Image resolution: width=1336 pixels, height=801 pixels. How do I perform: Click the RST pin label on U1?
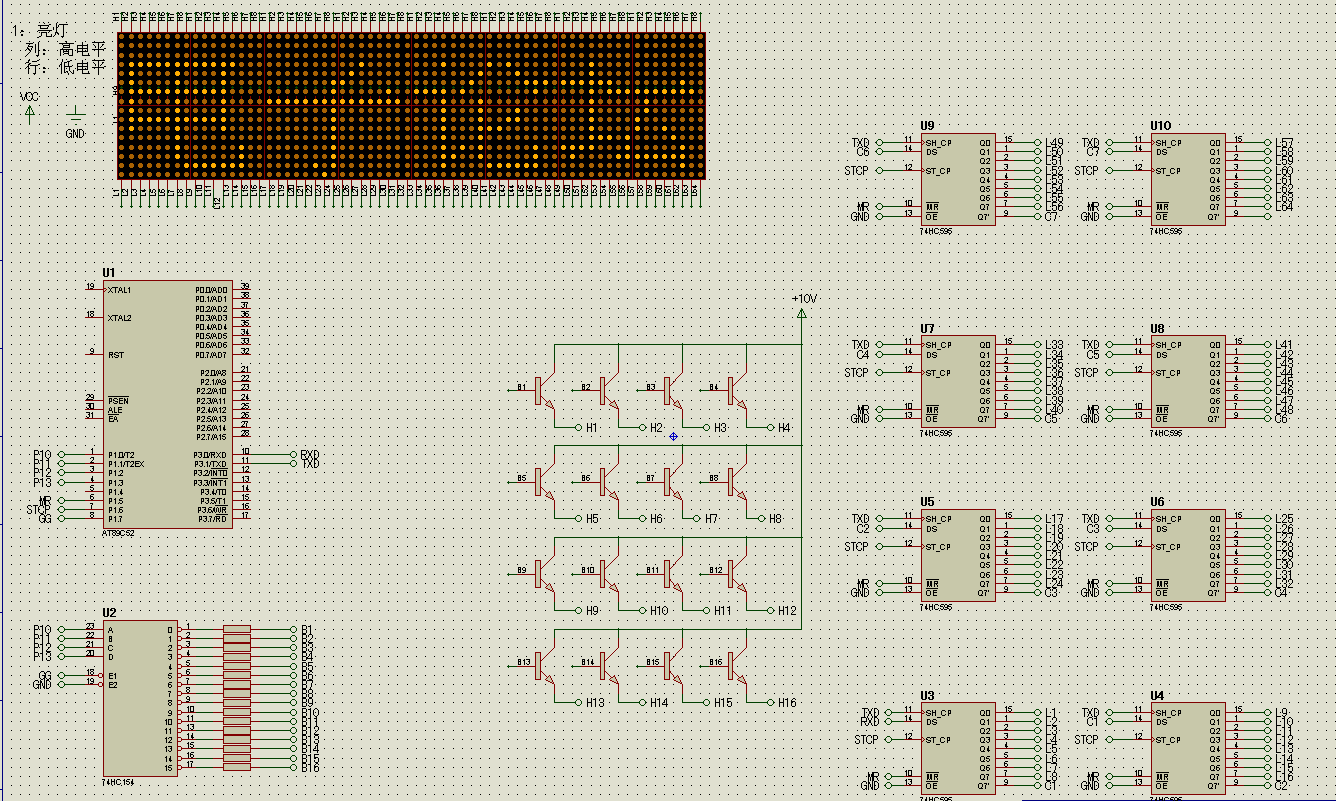coord(116,355)
